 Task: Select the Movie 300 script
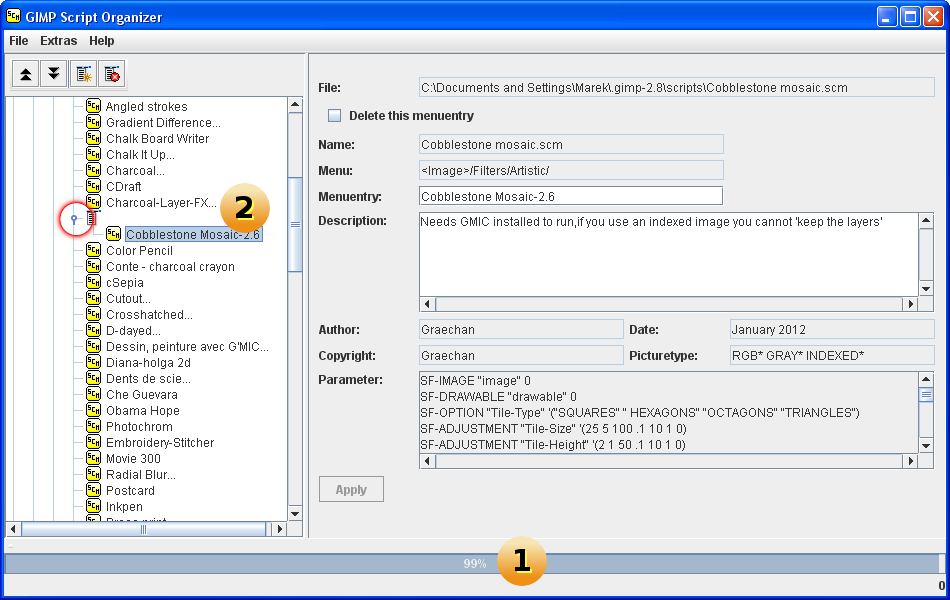tap(133, 458)
